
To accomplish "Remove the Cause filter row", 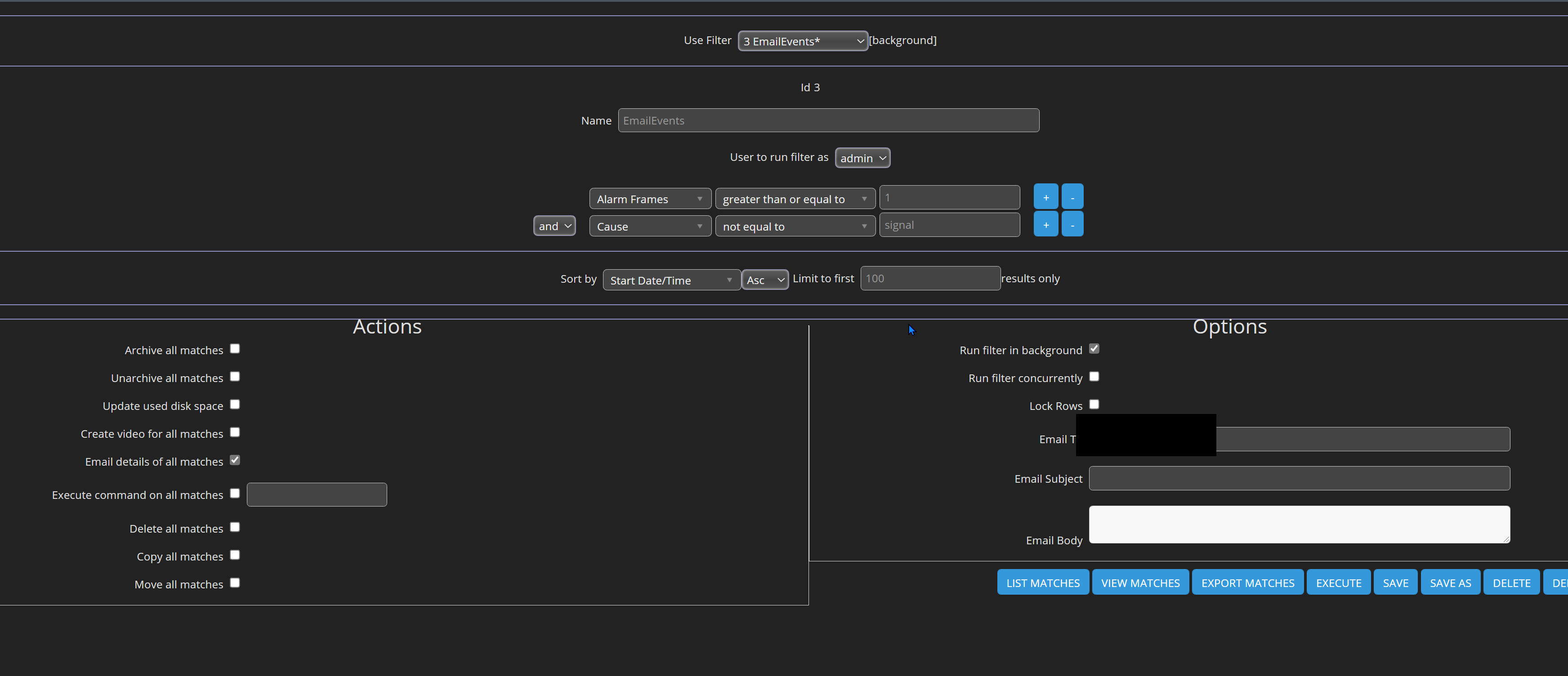I will (1072, 225).
